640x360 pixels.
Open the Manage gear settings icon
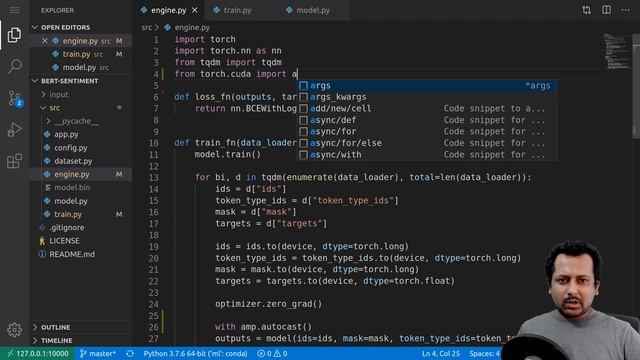point(14,329)
